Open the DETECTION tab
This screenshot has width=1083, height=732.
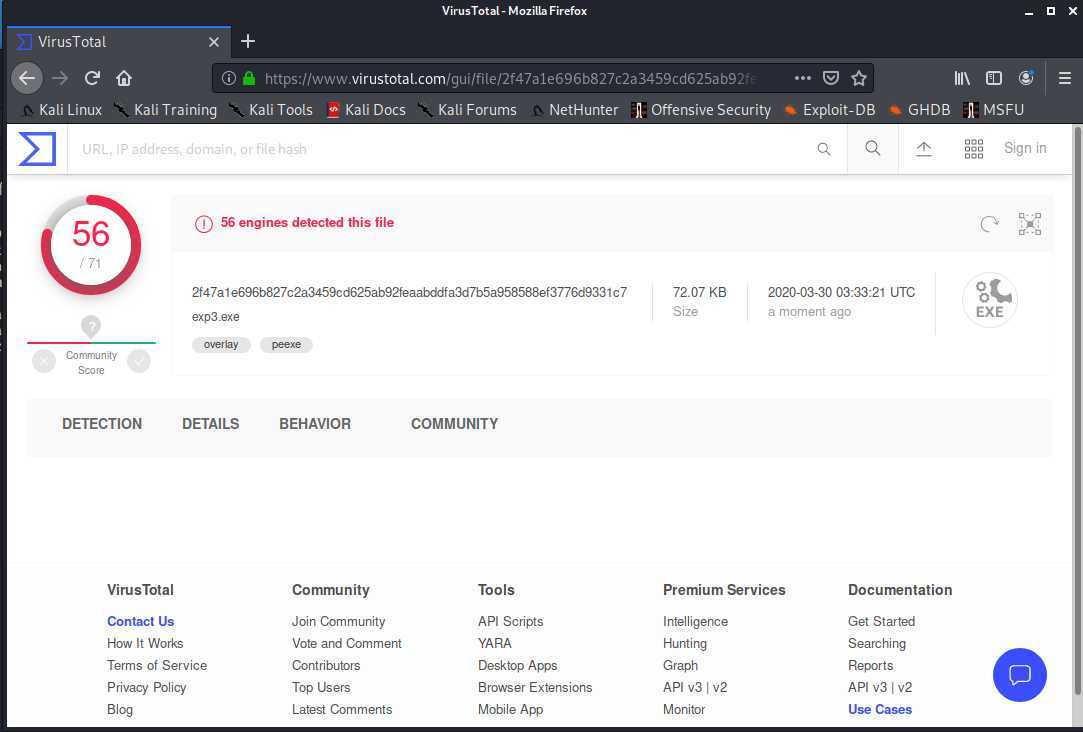click(x=102, y=424)
